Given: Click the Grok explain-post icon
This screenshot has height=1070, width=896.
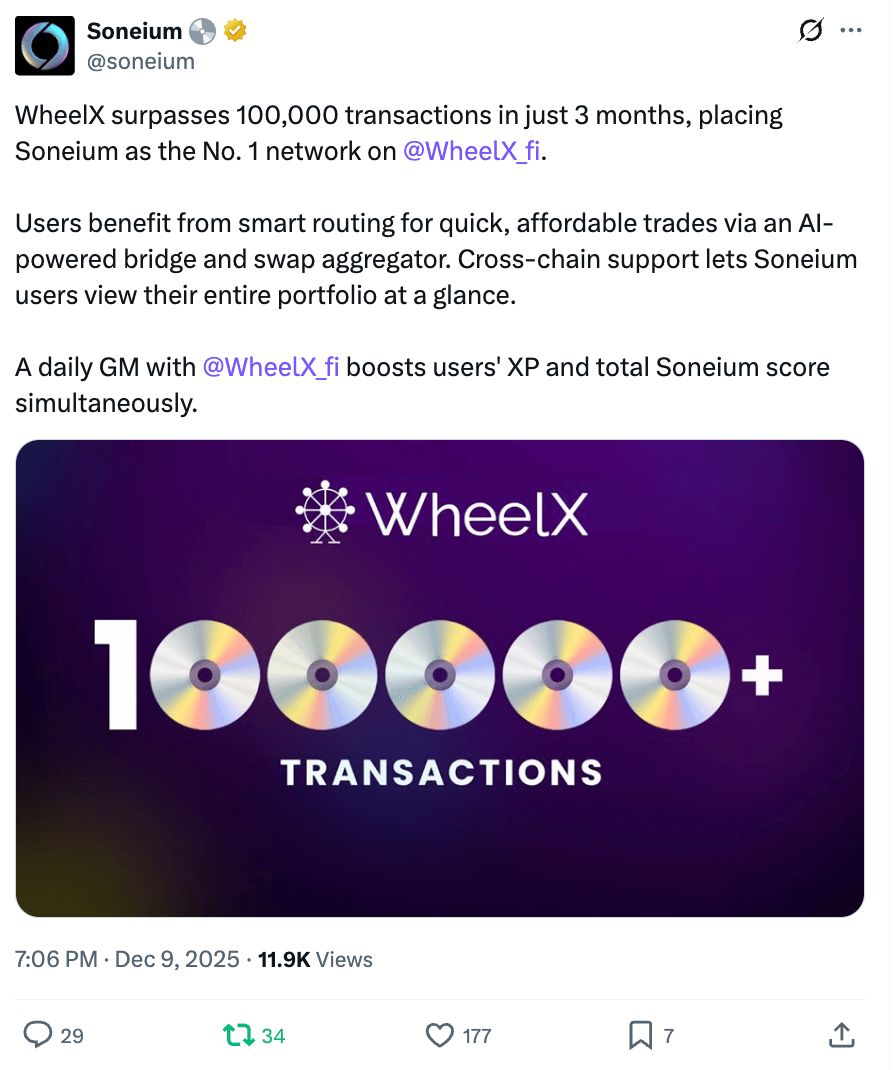Looking at the screenshot, I should pyautogui.click(x=811, y=31).
